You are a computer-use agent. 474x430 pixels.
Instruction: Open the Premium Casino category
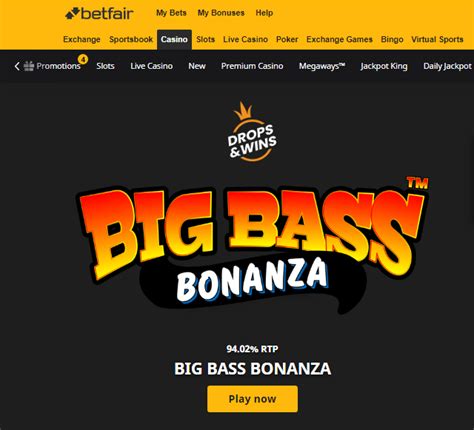click(x=252, y=66)
